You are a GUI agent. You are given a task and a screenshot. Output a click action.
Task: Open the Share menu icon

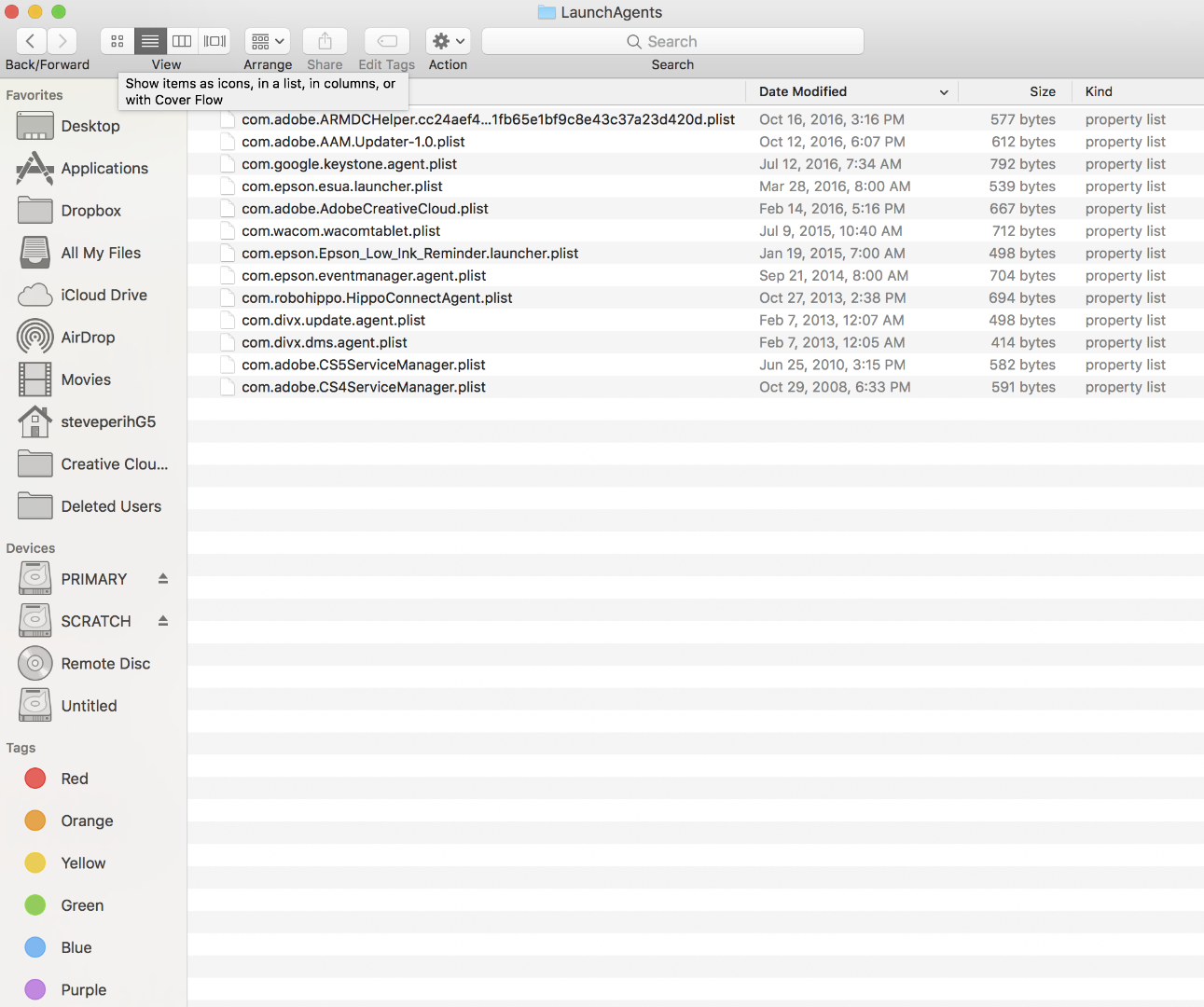325,41
